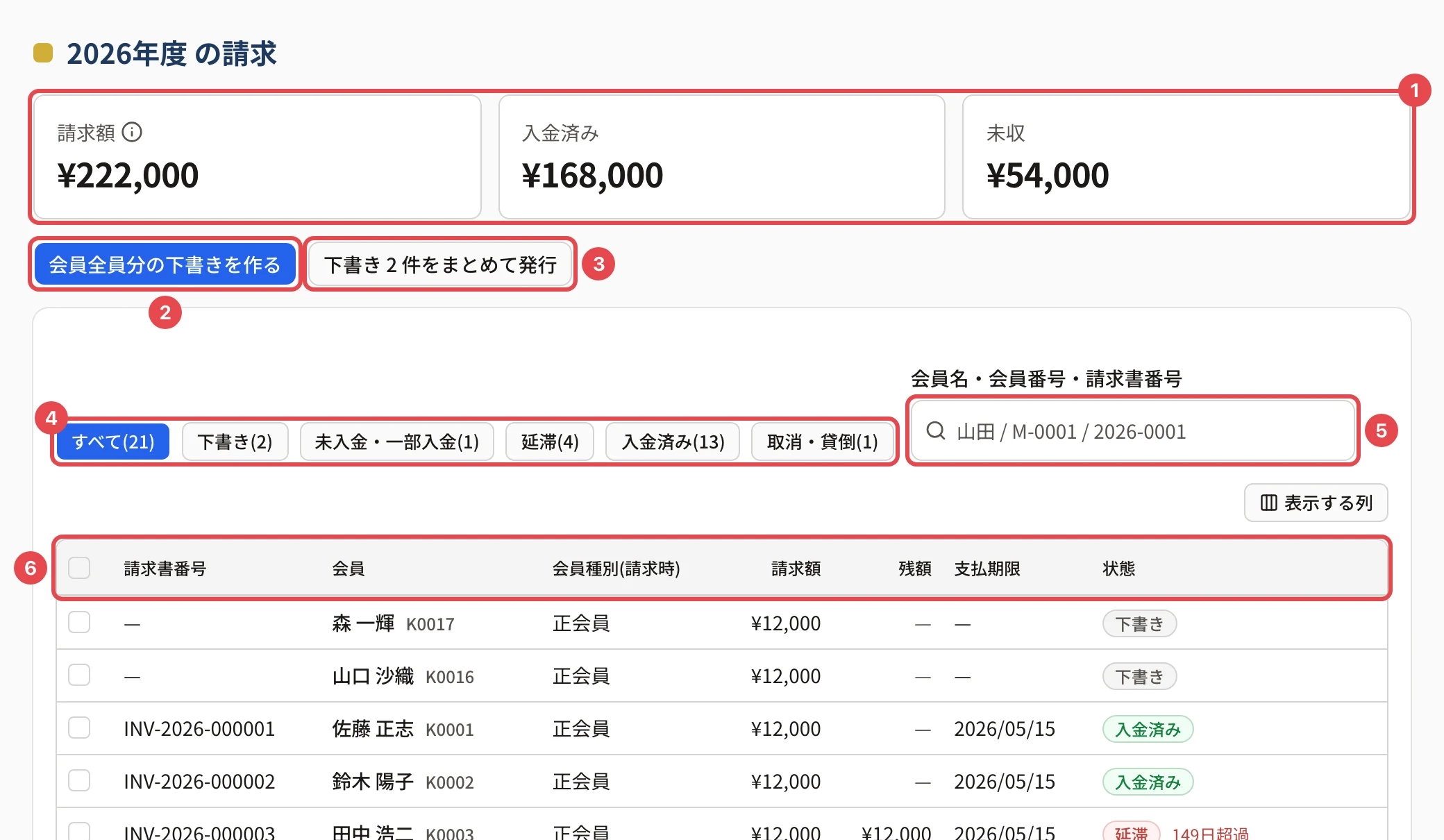Click member number K0002
Screen dimensions: 1444x840
[x=450, y=782]
